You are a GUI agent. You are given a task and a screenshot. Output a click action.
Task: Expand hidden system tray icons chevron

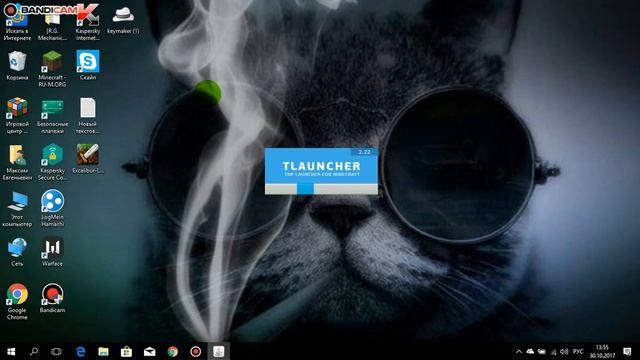pos(519,351)
